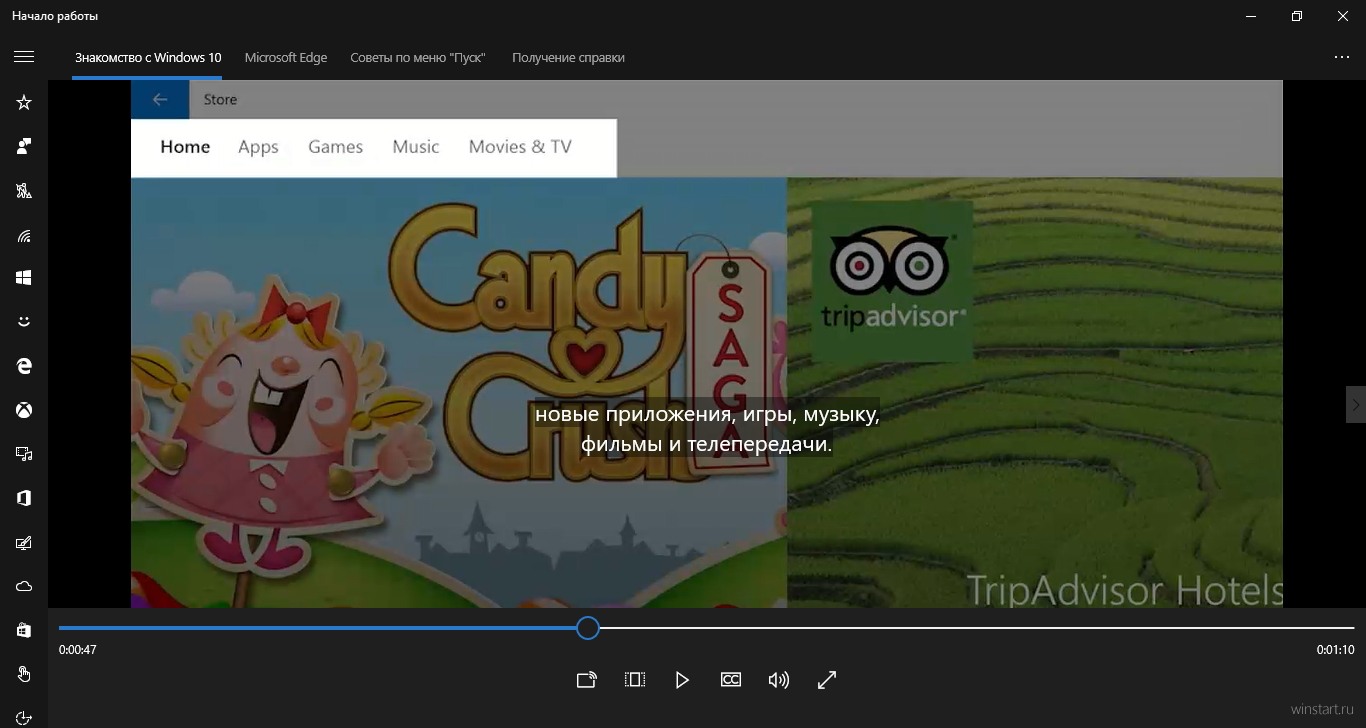
Task: Open the Microsoft Edge sidebar section
Action: pyautogui.click(x=24, y=366)
